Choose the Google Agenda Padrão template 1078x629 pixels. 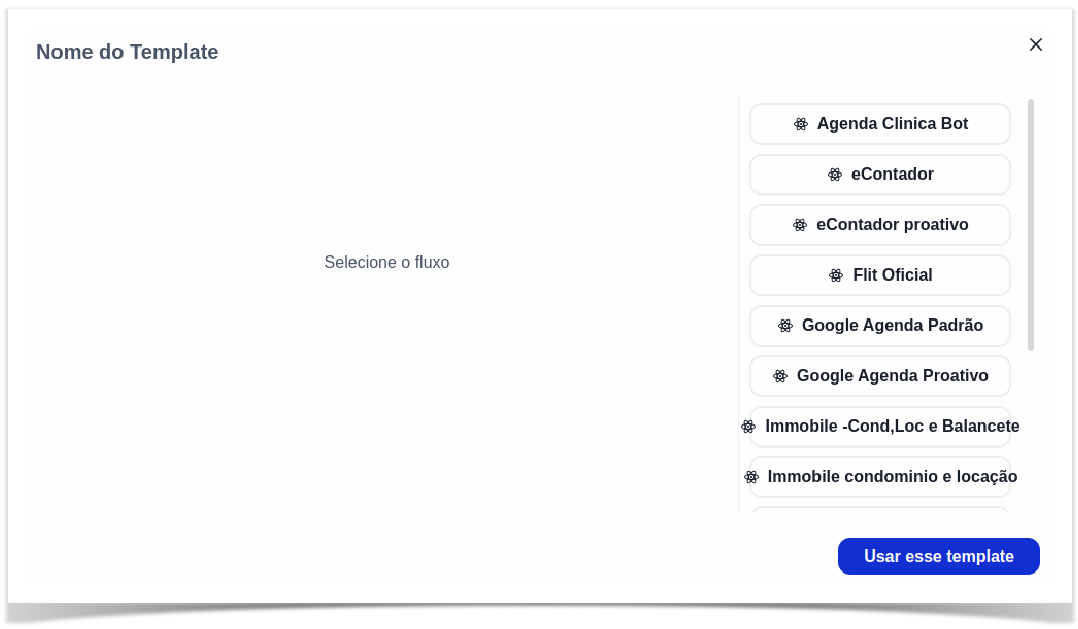pyautogui.click(x=879, y=326)
